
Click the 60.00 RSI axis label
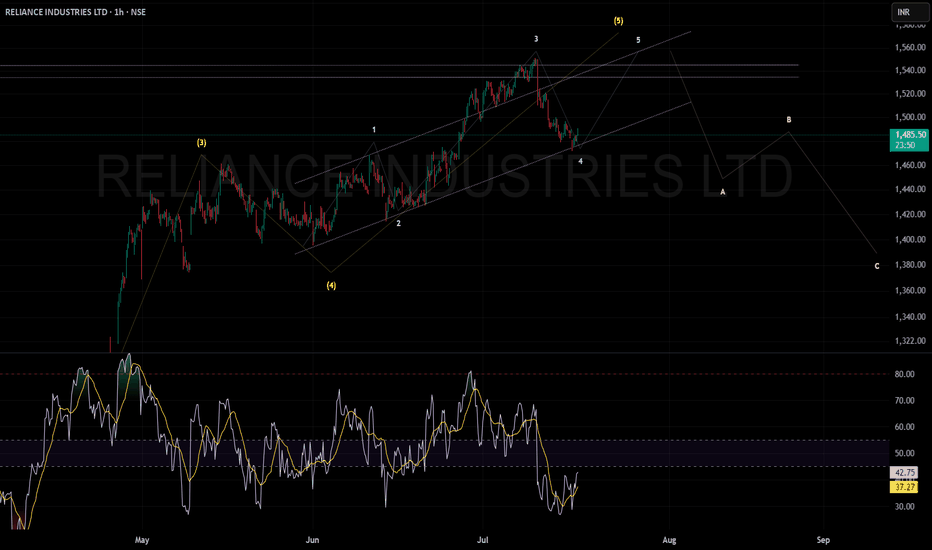coord(904,427)
